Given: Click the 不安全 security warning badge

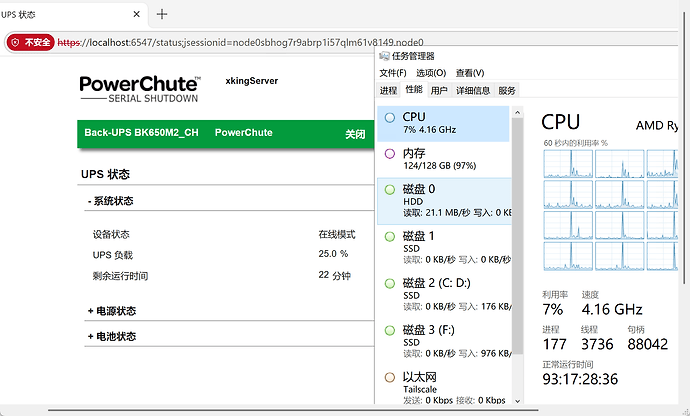Looking at the screenshot, I should 30,42.
